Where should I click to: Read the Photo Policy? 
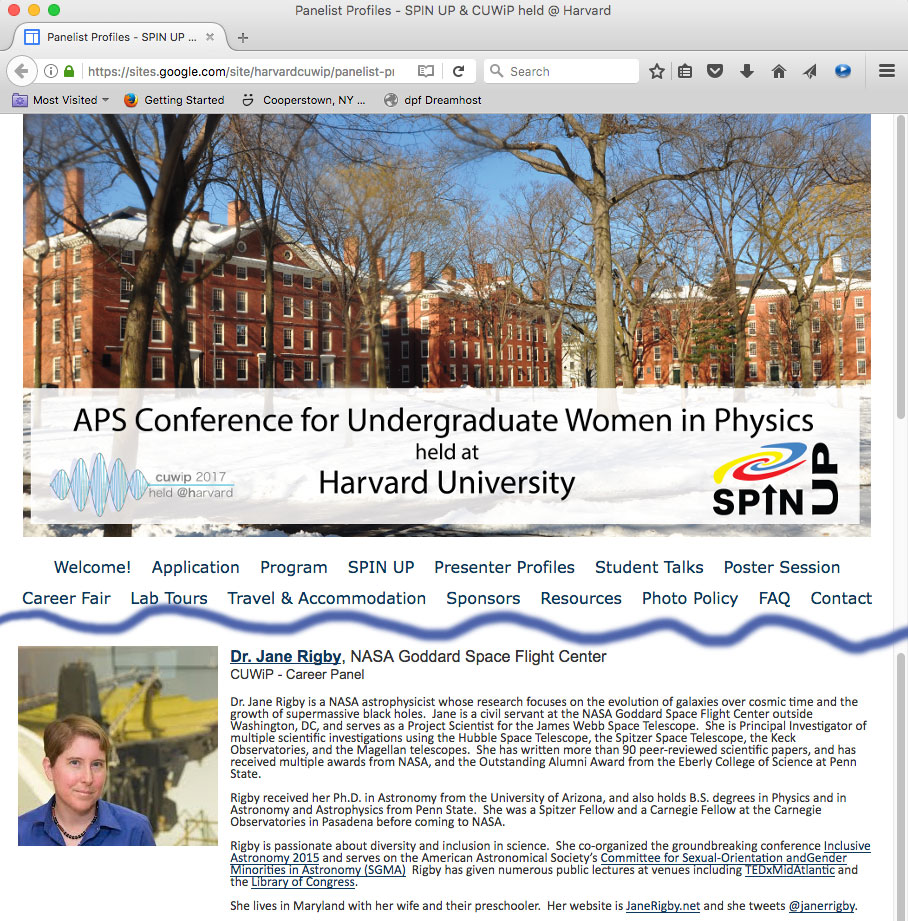(690, 599)
